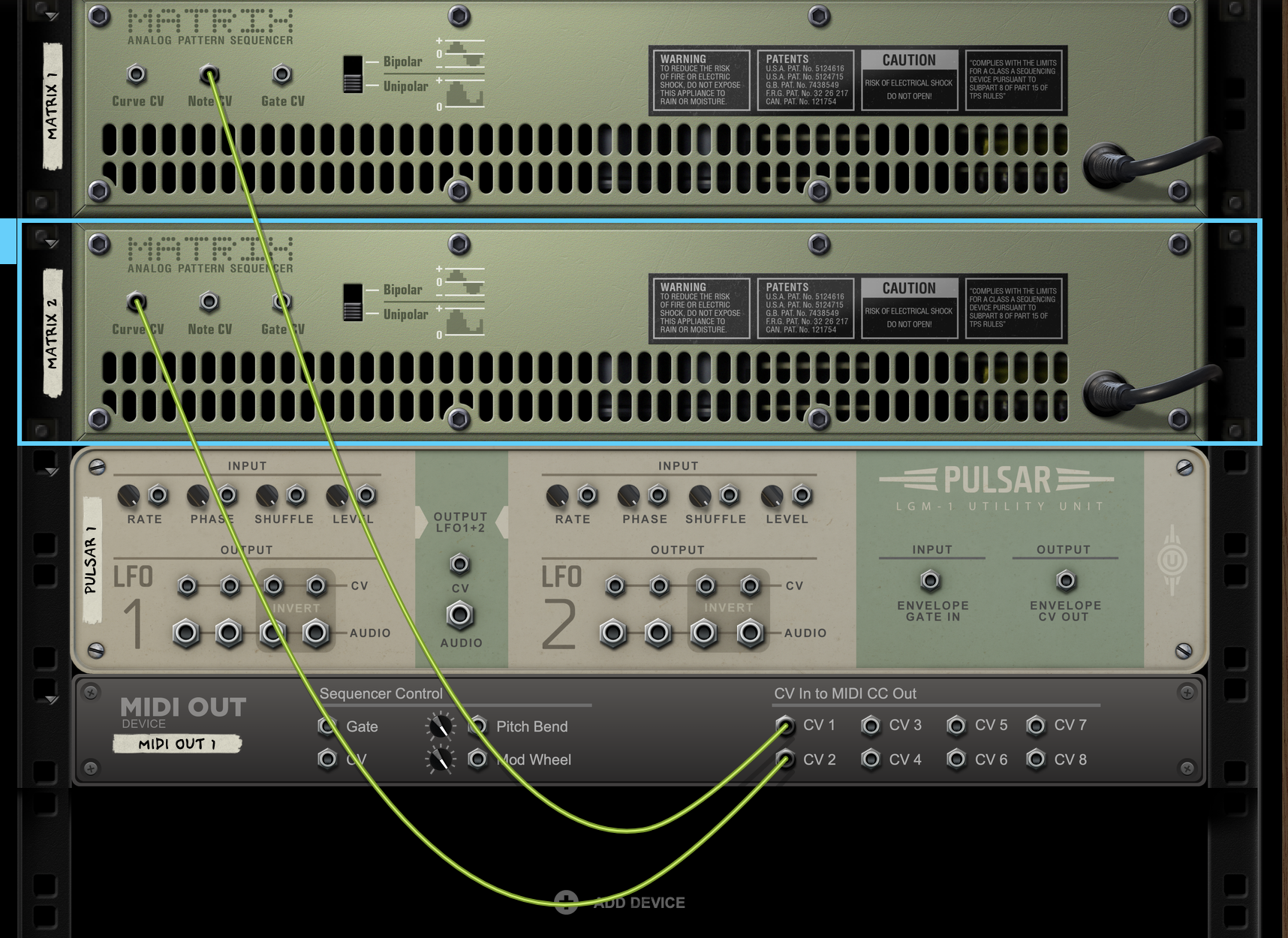Click the Envelope Gate In jack
This screenshot has width=1288, height=938.
931,580
